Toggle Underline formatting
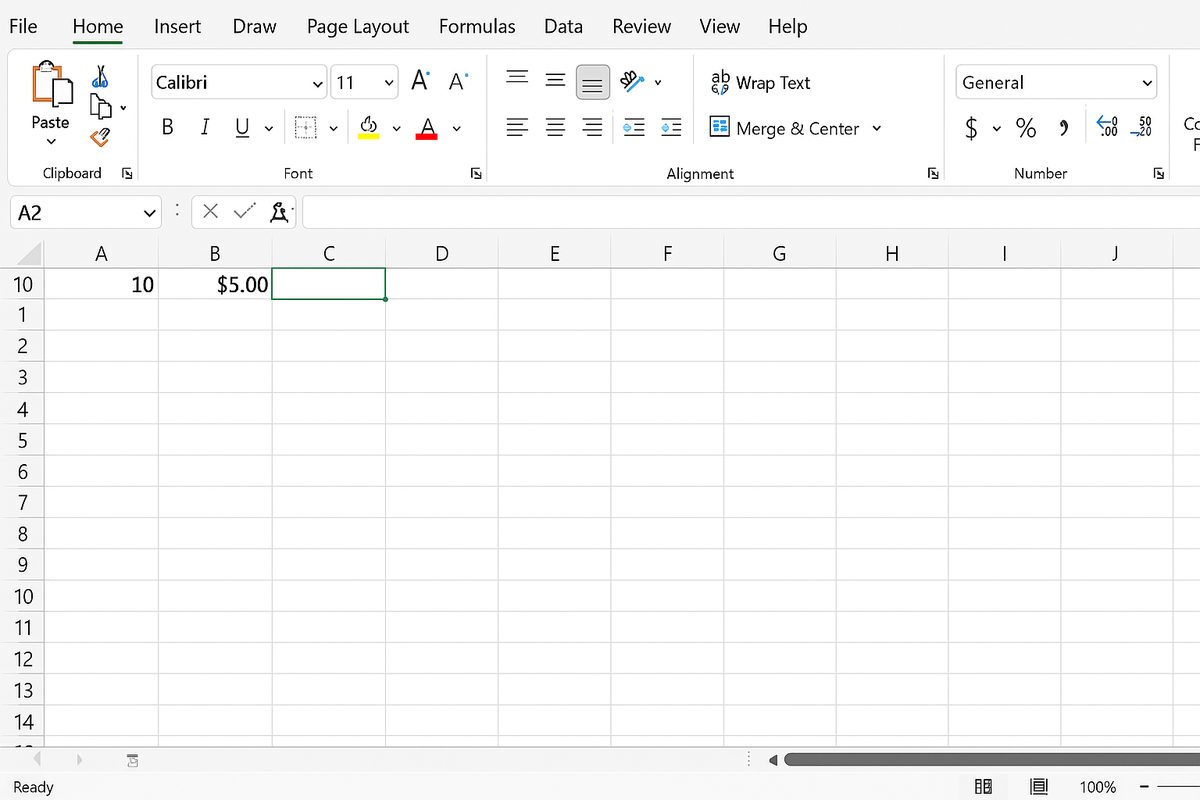Viewport: 1200px width, 800px height. point(242,128)
